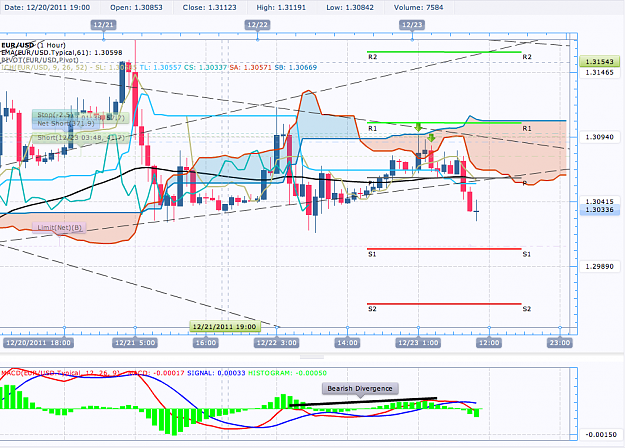This screenshot has height=448, width=625.
Task: Click the Low: 1.30842 header field
Action: [x=350, y=8]
